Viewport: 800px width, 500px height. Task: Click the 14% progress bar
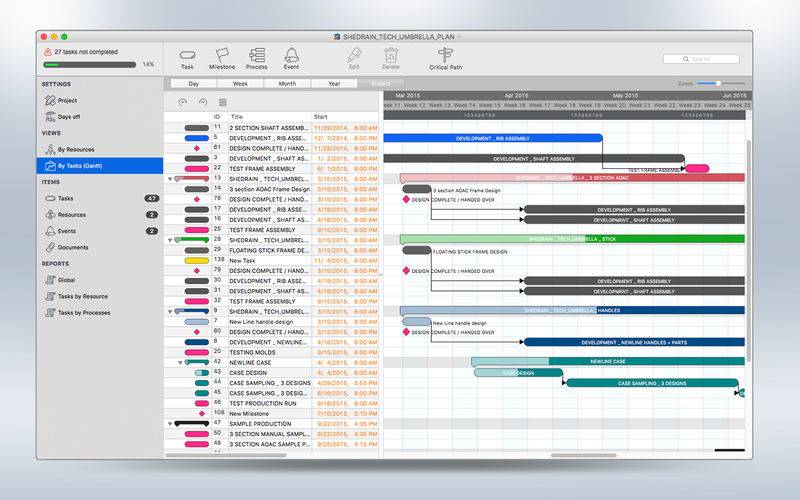pos(90,65)
